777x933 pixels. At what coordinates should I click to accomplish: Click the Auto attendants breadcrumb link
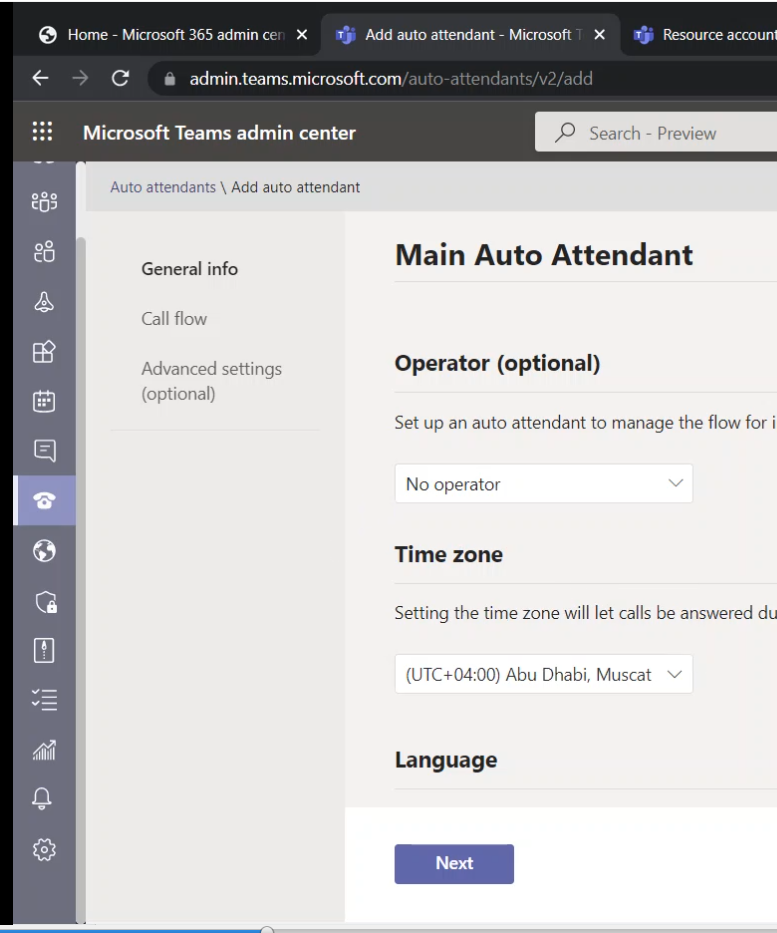click(162, 187)
